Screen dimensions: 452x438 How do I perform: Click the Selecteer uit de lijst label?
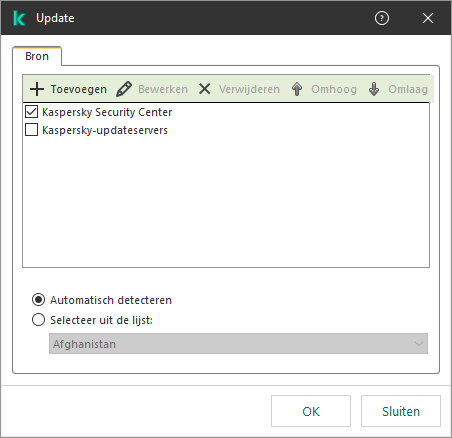101,320
